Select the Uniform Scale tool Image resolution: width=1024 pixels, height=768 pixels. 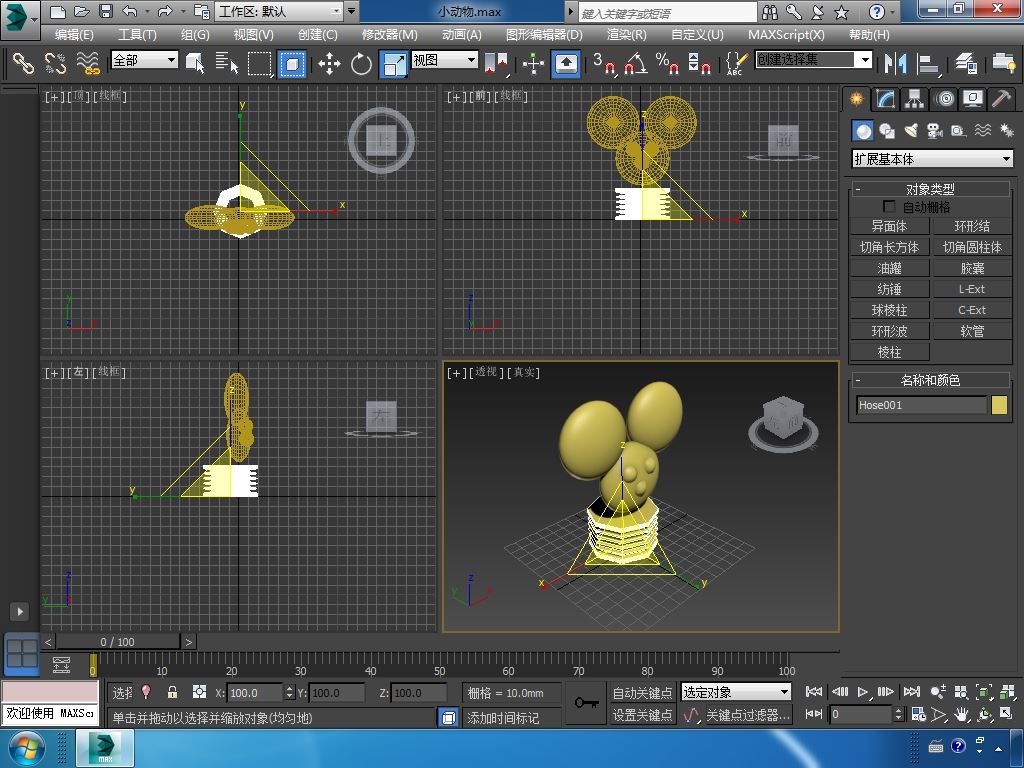tap(394, 63)
